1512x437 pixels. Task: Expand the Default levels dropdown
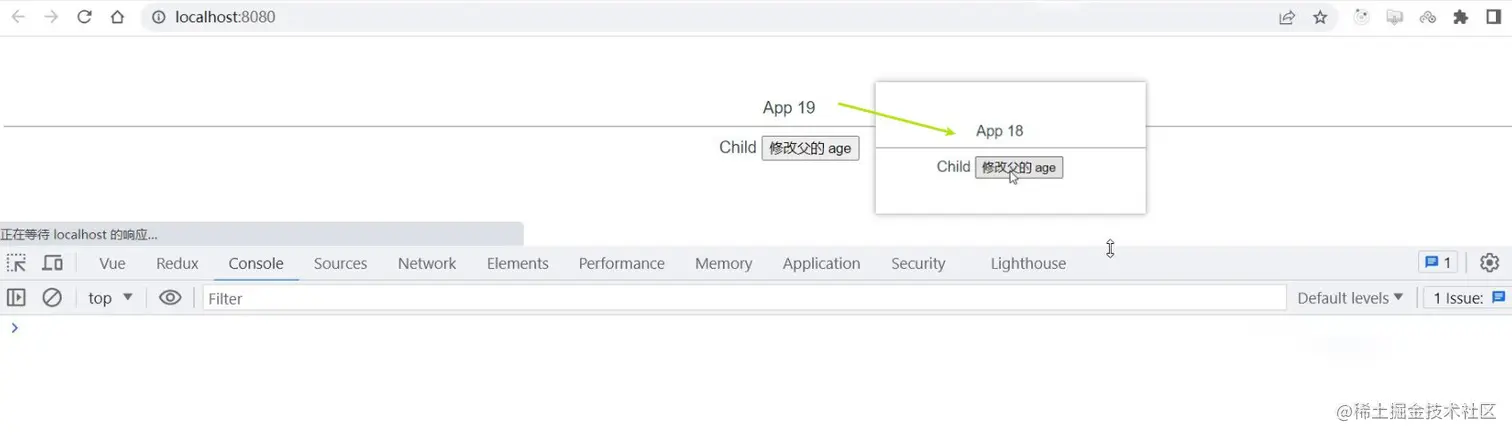click(1350, 298)
